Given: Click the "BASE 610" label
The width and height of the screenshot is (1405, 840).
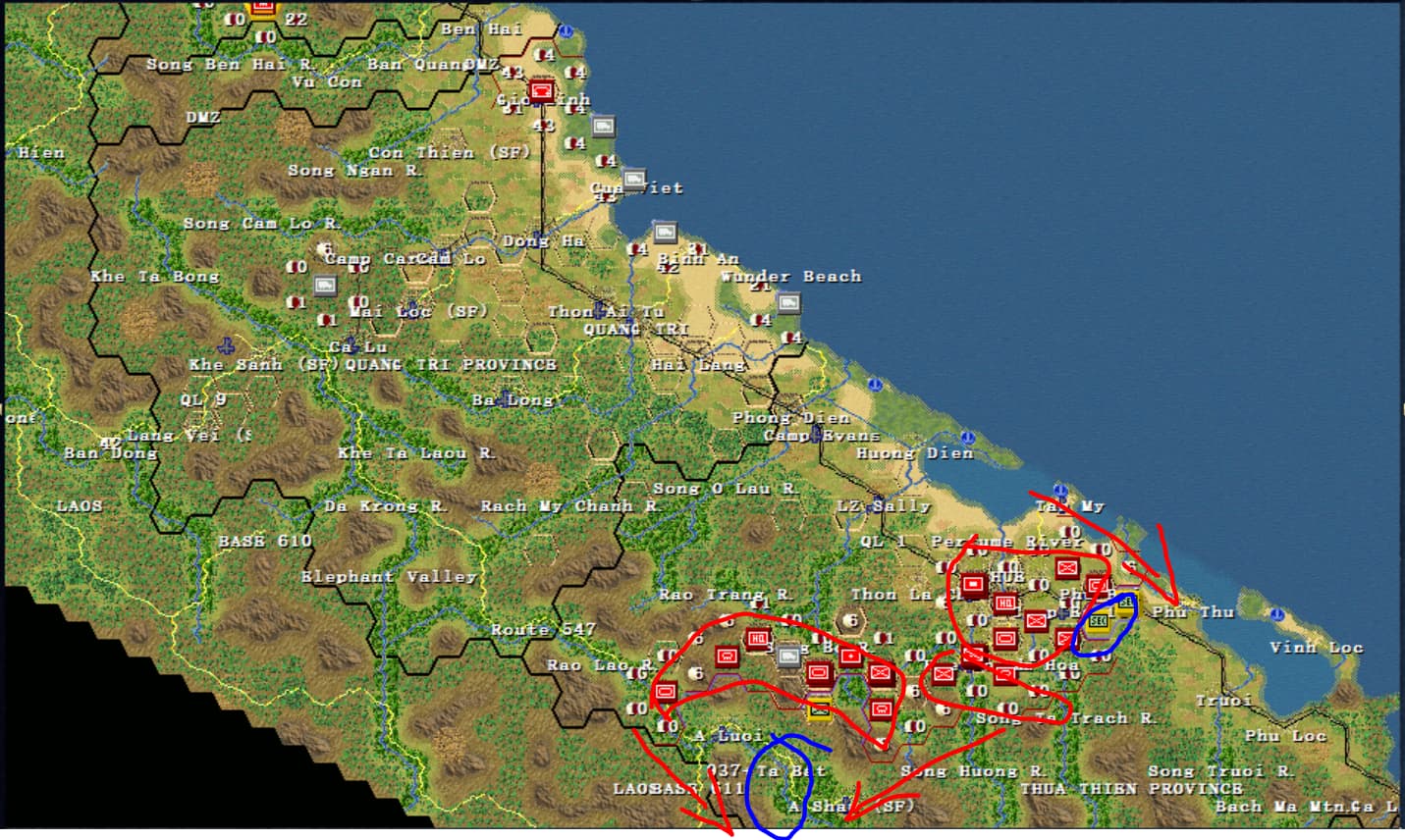Looking at the screenshot, I should coord(265,541).
